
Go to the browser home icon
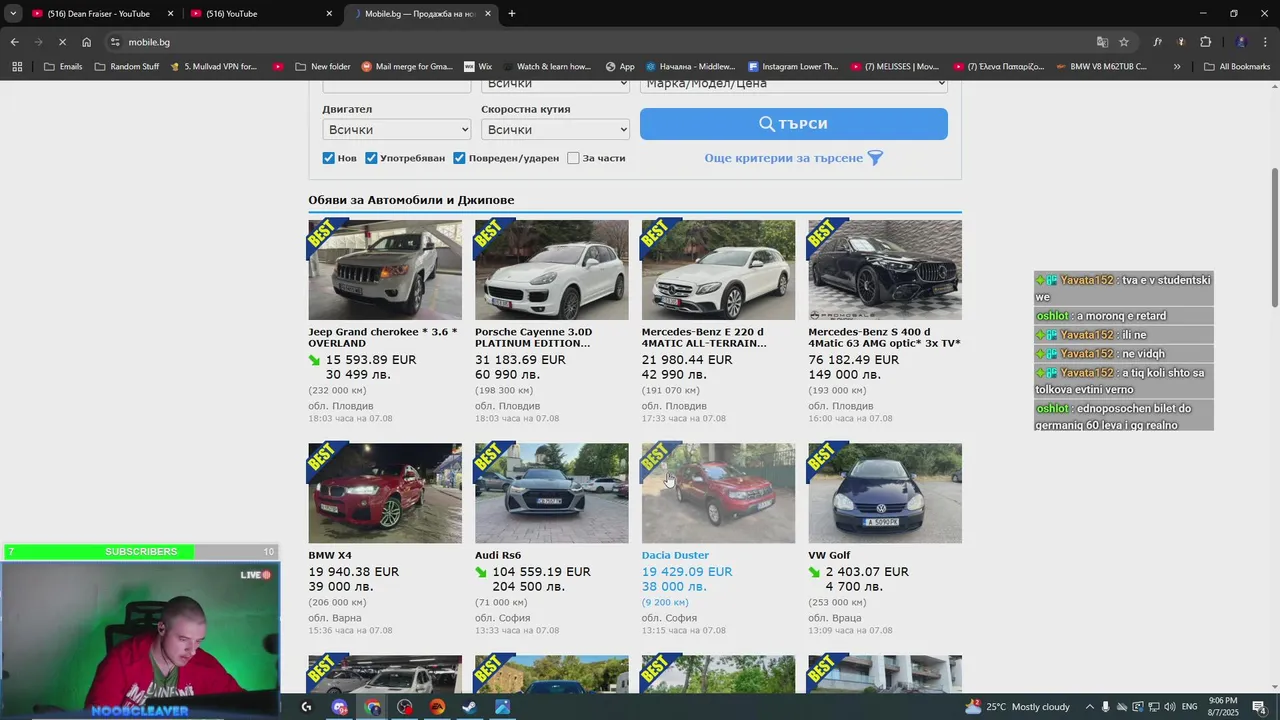coord(87,42)
